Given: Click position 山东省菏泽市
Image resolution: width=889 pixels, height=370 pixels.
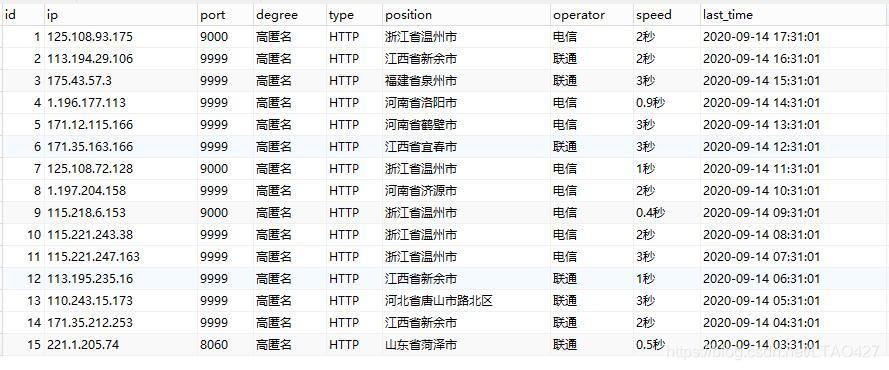Looking at the screenshot, I should click(421, 345).
